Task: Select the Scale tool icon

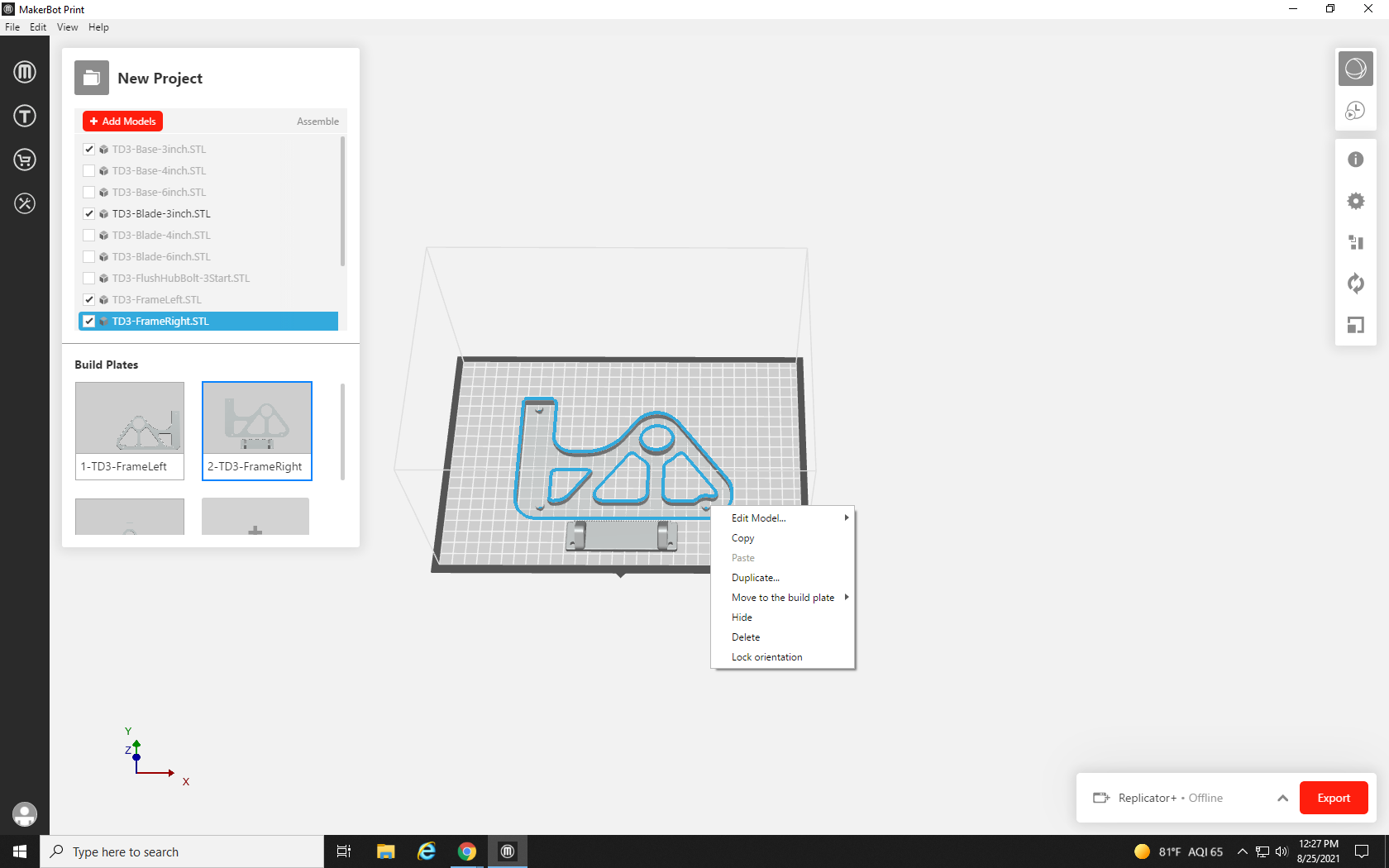Action: [x=1356, y=325]
